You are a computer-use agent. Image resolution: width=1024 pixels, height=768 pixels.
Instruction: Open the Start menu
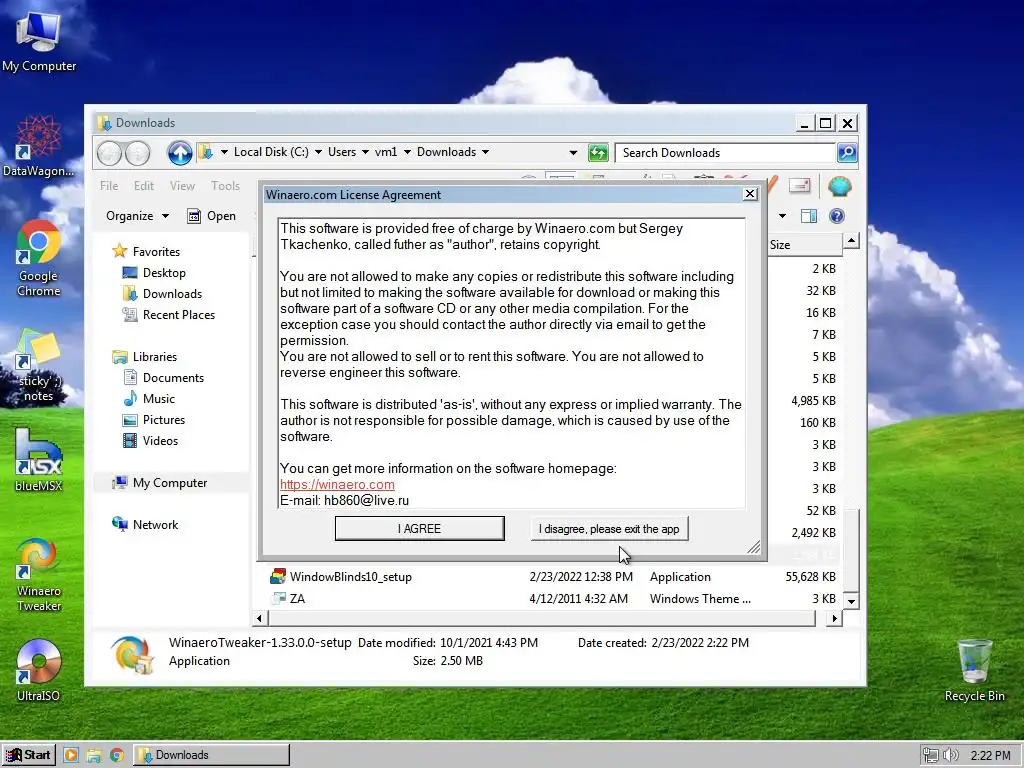28,755
